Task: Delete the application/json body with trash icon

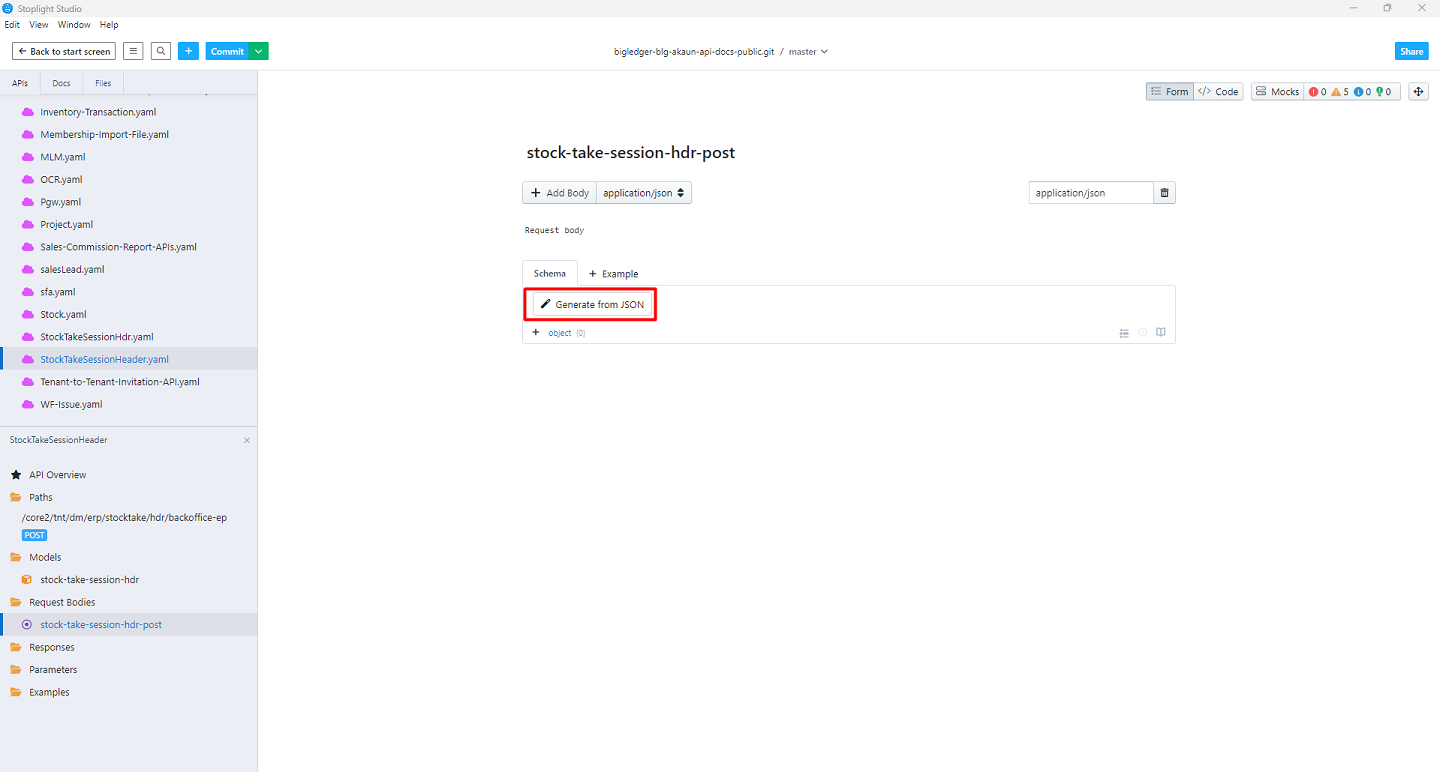Action: pos(1164,193)
